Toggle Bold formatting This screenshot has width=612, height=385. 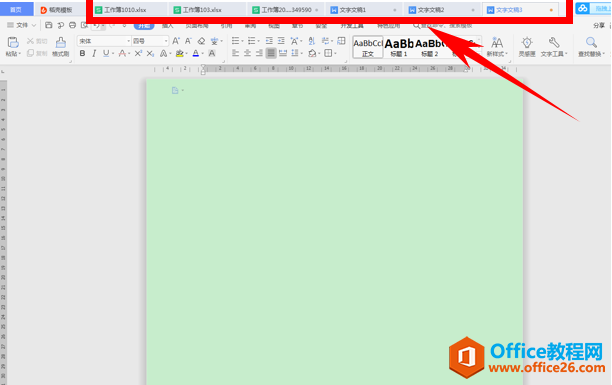(x=82, y=53)
